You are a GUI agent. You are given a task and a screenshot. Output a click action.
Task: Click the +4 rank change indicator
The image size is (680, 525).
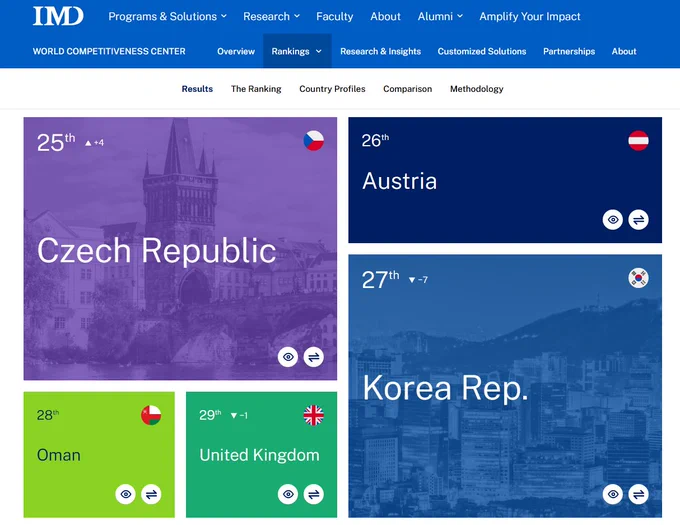click(x=95, y=143)
